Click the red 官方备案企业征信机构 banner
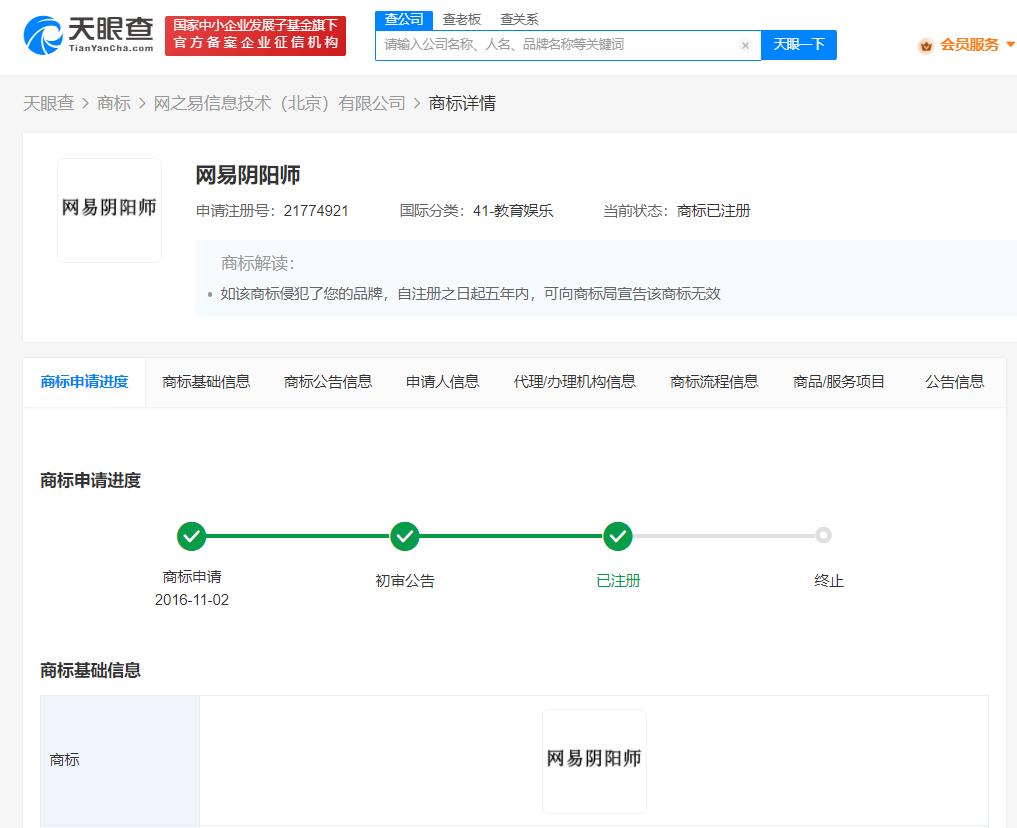 [256, 36]
